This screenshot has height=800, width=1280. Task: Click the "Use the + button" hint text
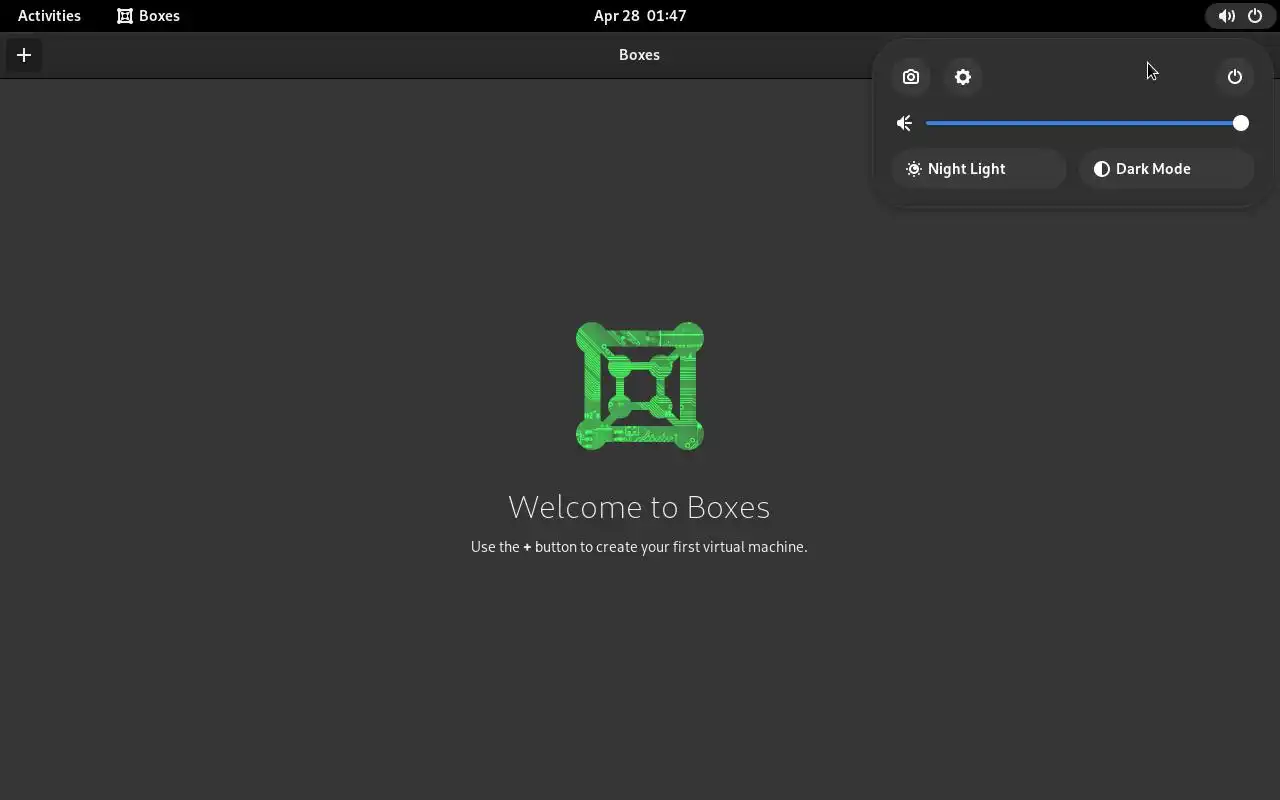tap(639, 547)
